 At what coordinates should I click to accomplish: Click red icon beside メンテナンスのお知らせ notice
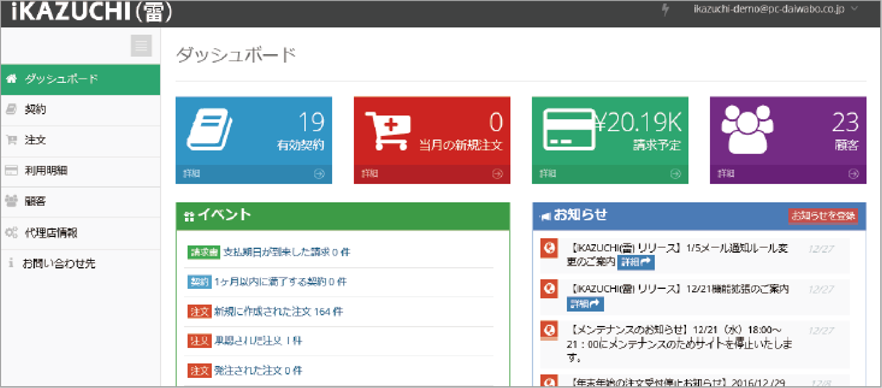coord(548,331)
